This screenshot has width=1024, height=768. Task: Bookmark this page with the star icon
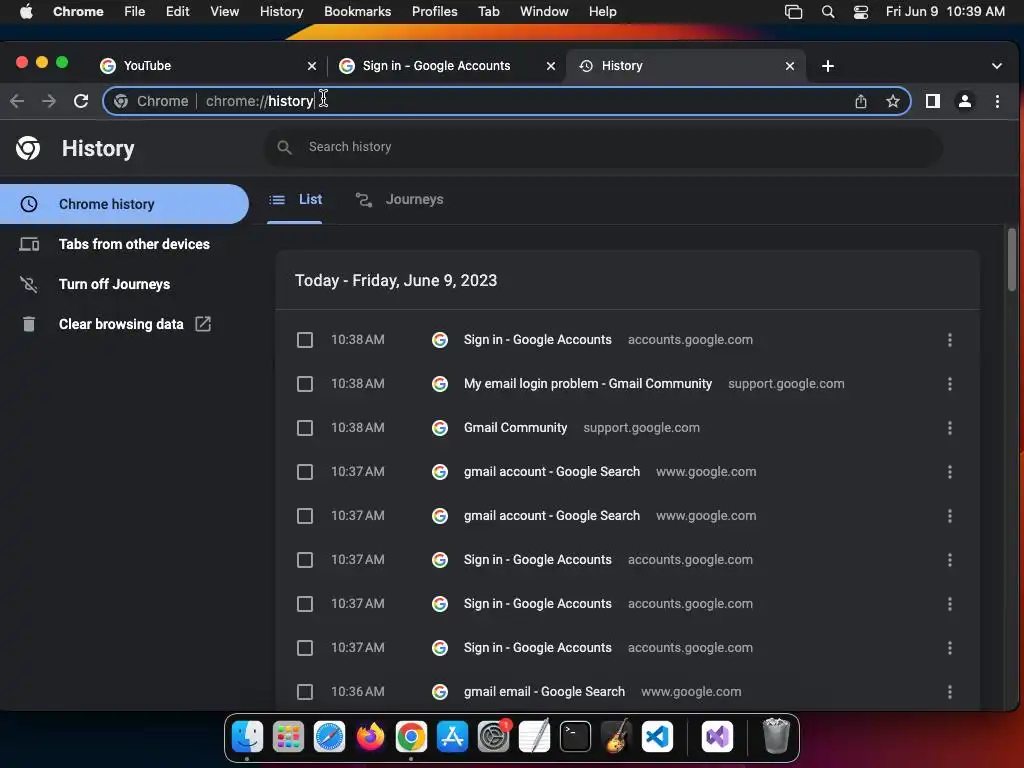[893, 101]
